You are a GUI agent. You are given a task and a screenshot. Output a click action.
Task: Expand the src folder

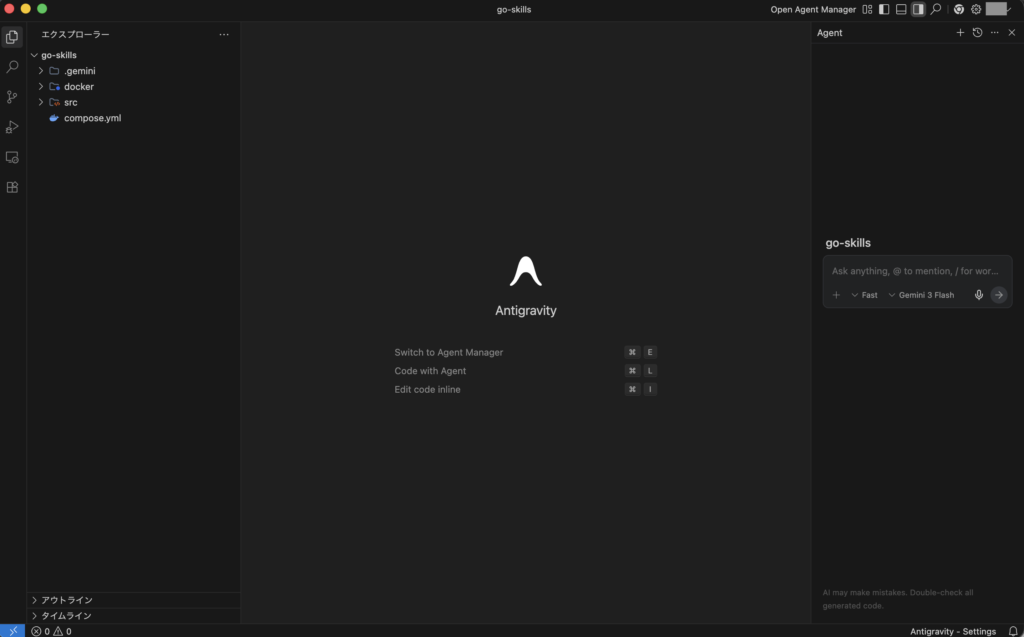point(70,102)
